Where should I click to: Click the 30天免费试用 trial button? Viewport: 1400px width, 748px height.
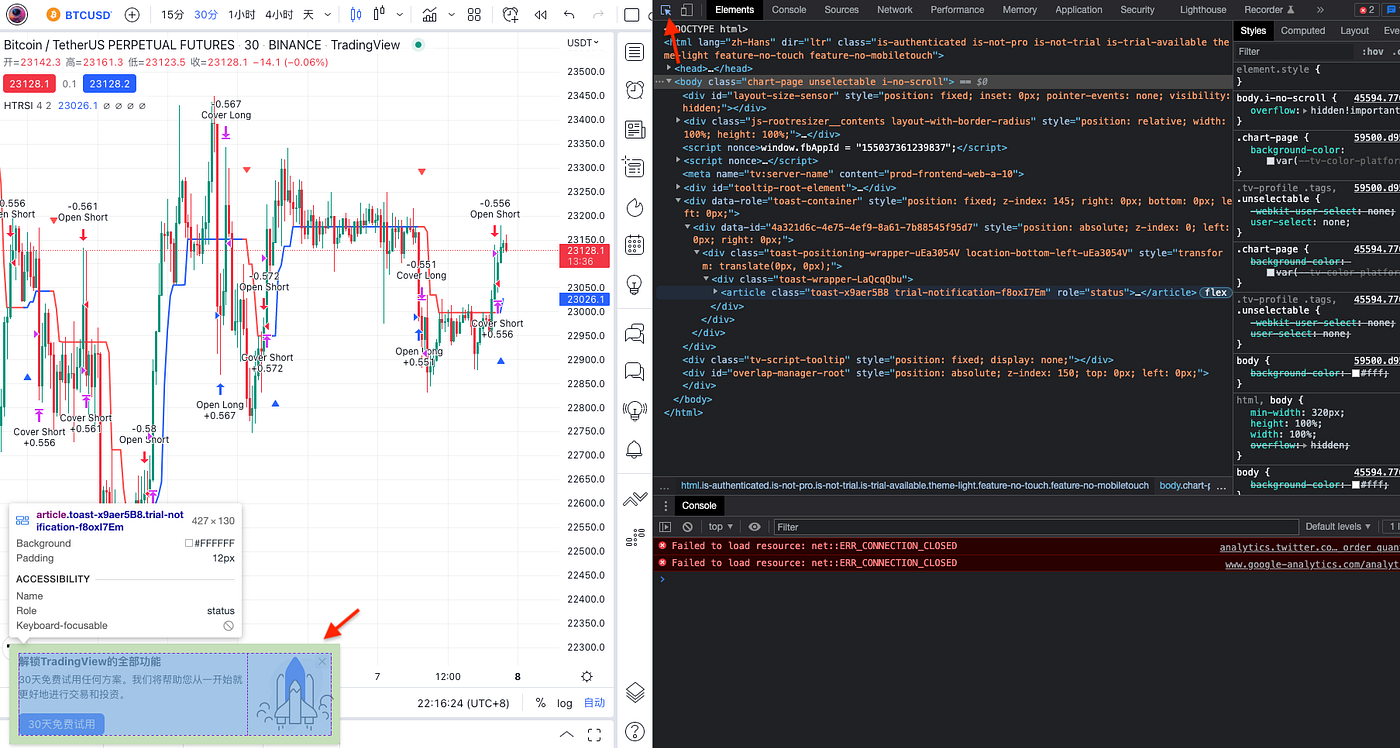[60, 723]
